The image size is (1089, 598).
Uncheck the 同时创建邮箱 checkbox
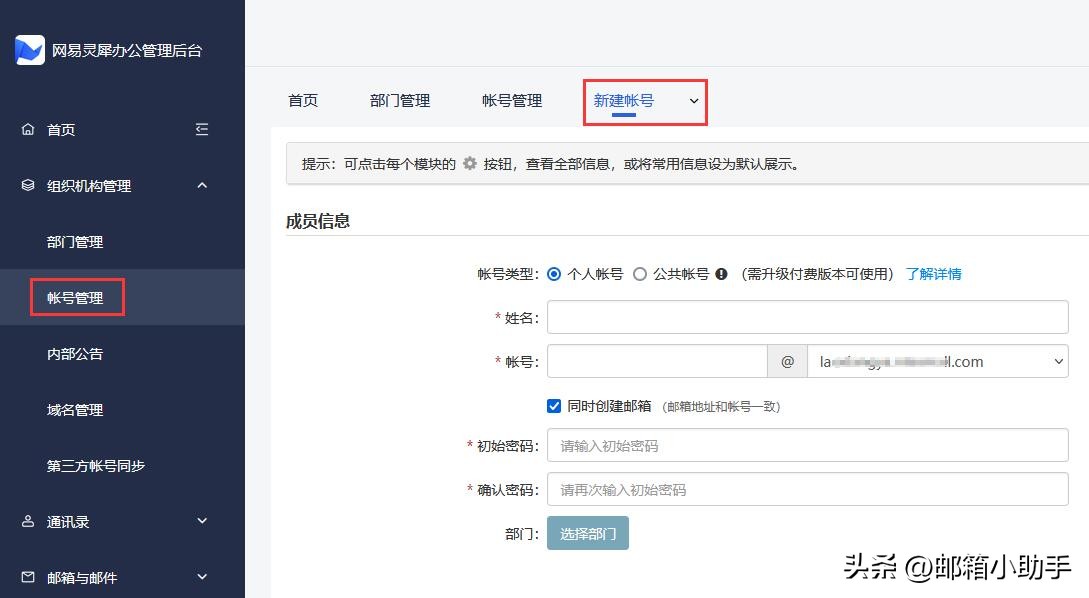pyautogui.click(x=553, y=405)
